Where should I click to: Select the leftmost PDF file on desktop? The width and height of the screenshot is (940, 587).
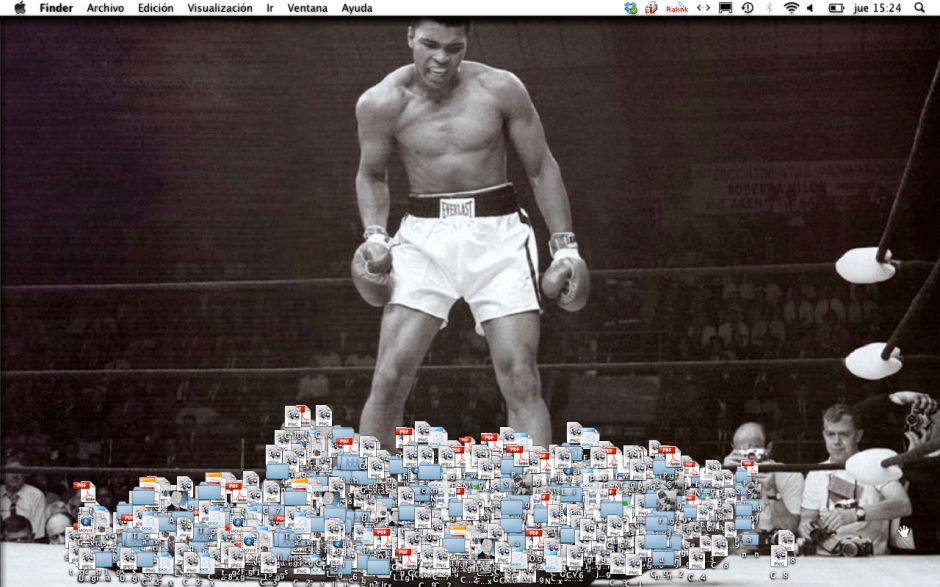pos(84,491)
